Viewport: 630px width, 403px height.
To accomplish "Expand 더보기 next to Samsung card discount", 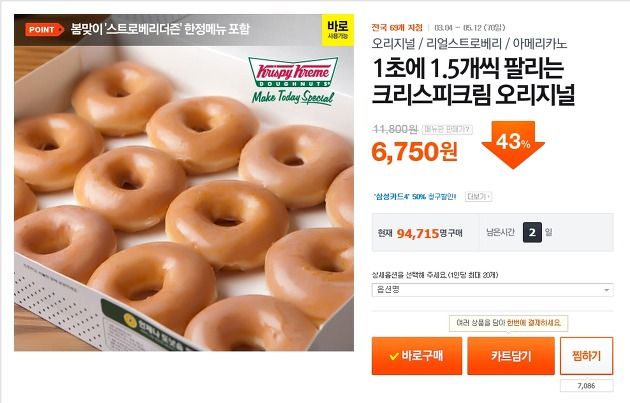I will pos(479,196).
